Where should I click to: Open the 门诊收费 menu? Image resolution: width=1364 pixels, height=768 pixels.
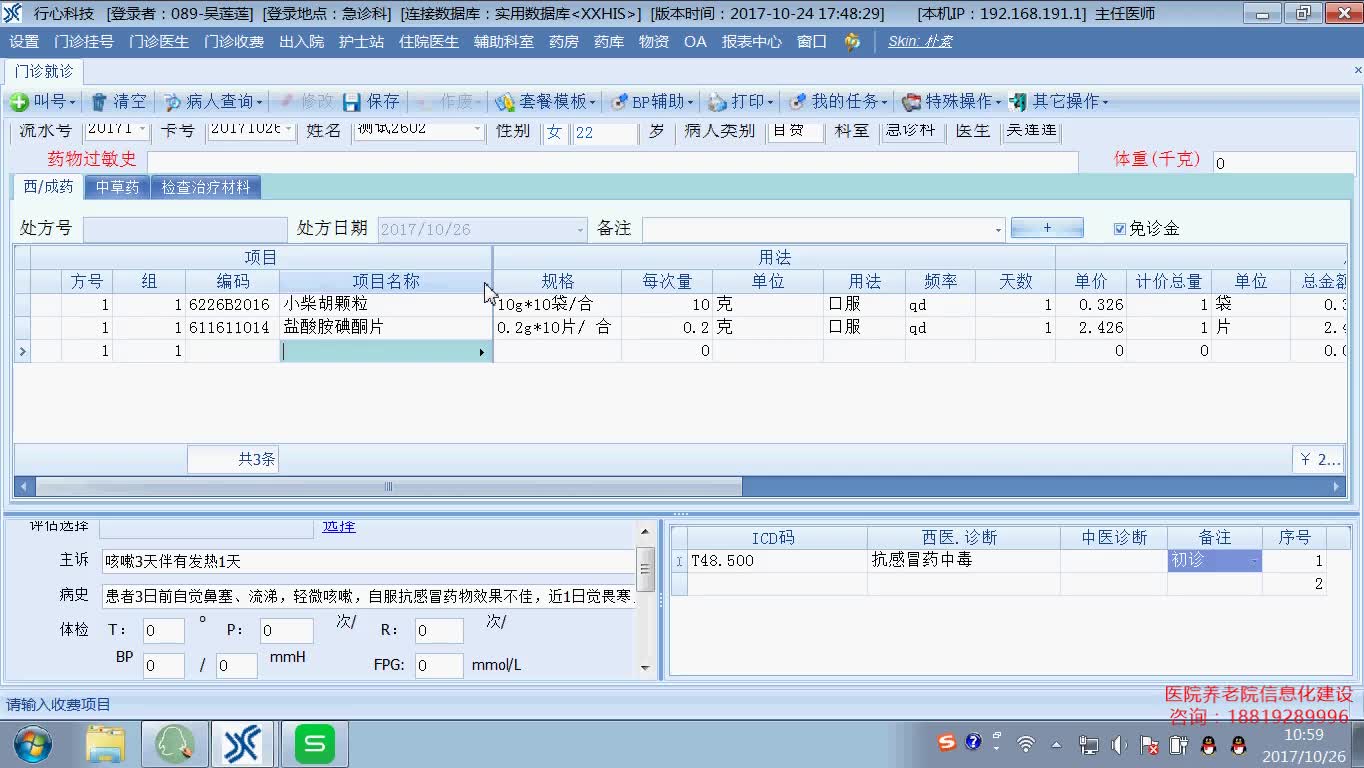click(234, 42)
